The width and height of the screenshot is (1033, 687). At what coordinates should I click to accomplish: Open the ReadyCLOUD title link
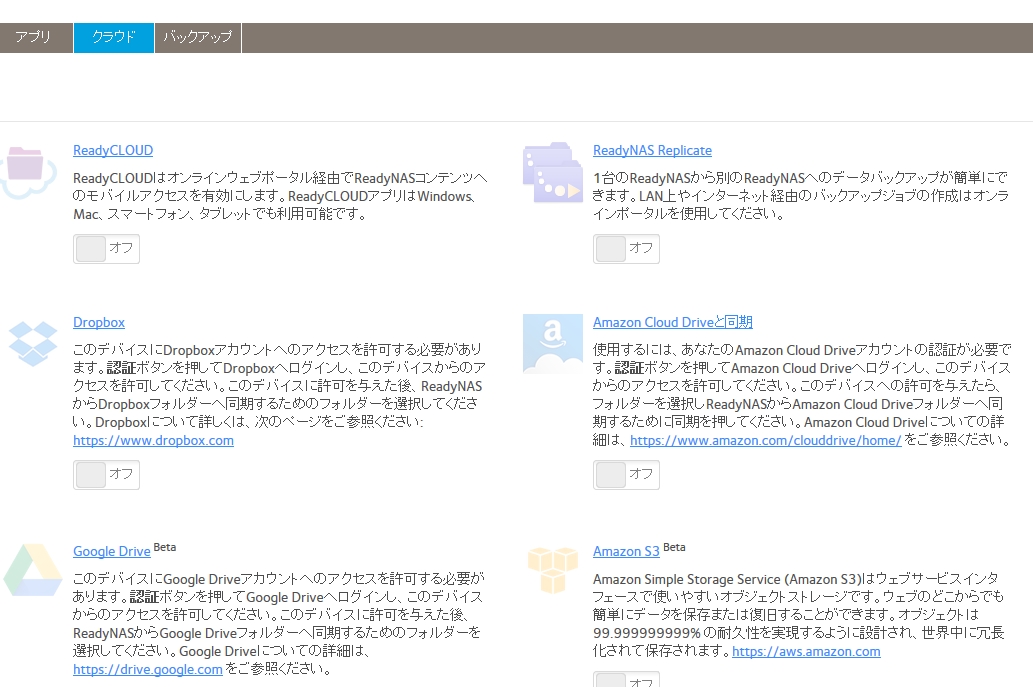point(113,150)
